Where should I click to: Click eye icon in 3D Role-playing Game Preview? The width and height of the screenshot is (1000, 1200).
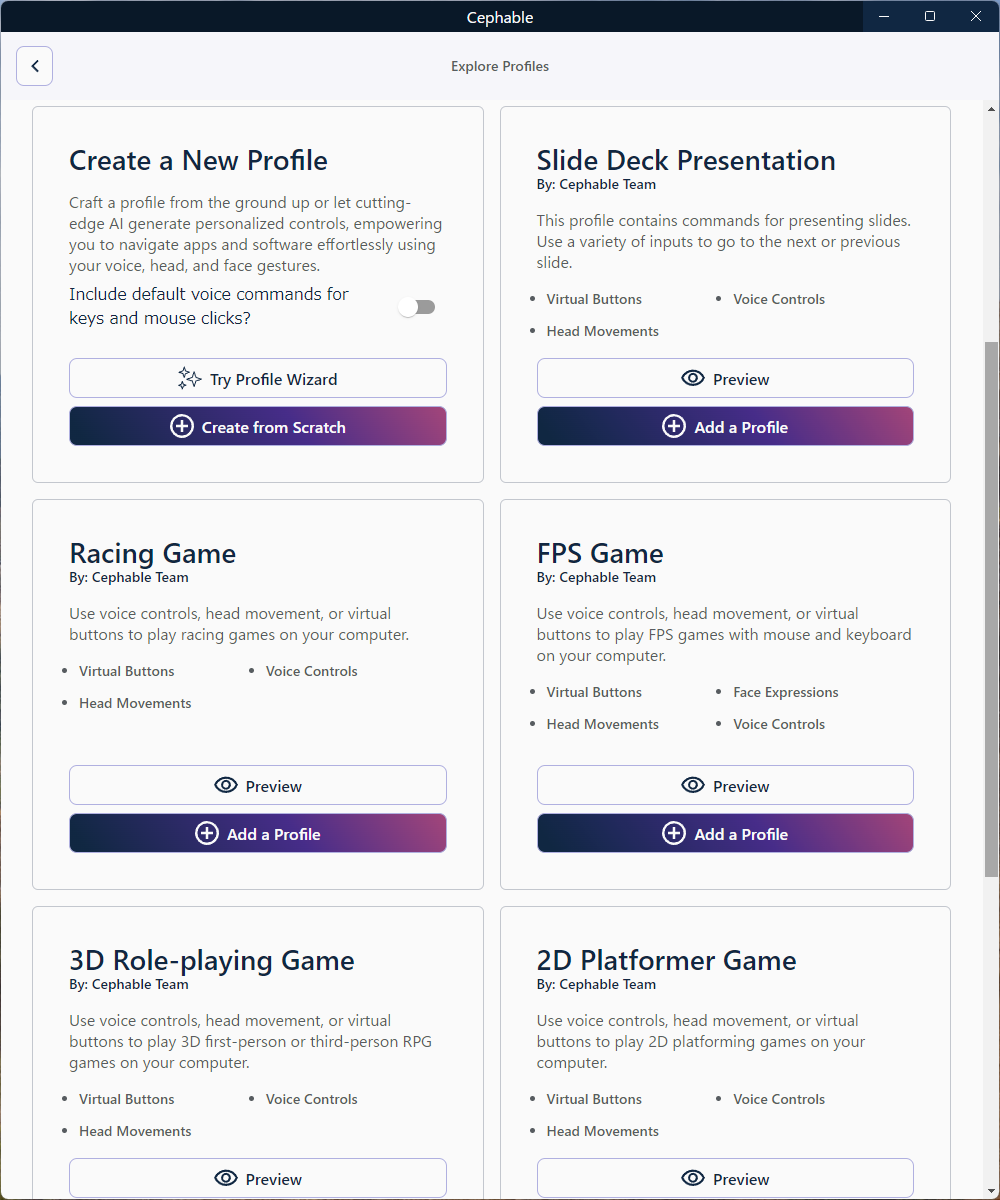click(226, 1178)
